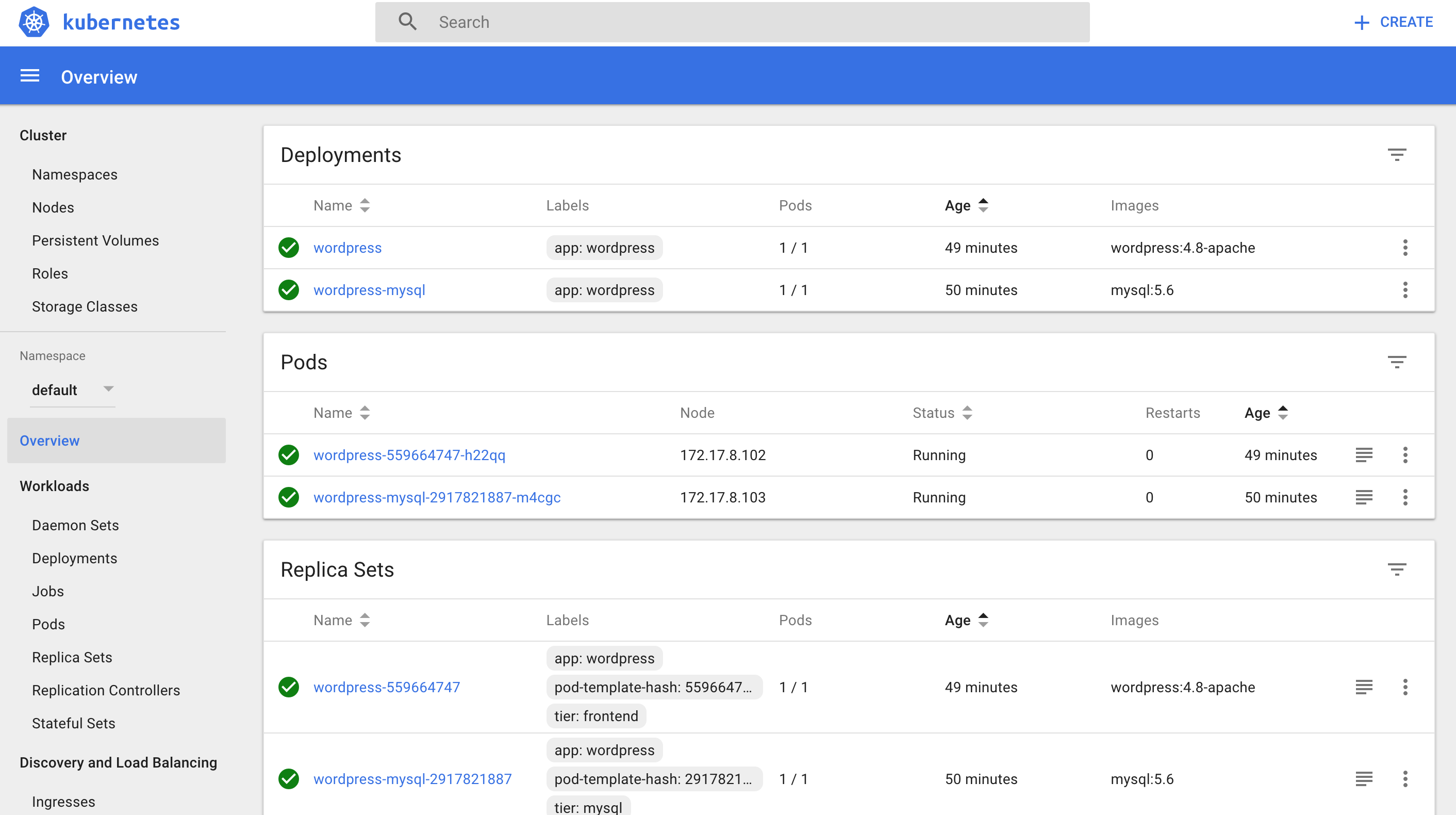This screenshot has width=1456, height=815.
Task: Open Replication Controllers in sidebar
Action: coord(106,691)
